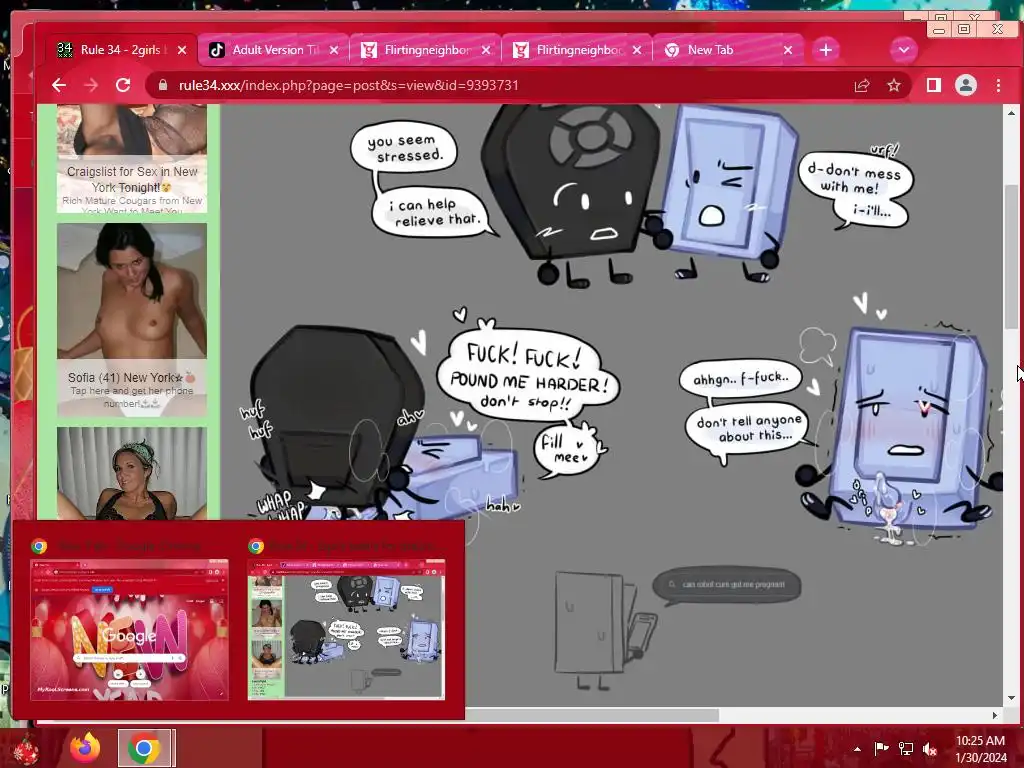The height and width of the screenshot is (768, 1024).
Task: Click the forward navigation arrow
Action: (91, 86)
